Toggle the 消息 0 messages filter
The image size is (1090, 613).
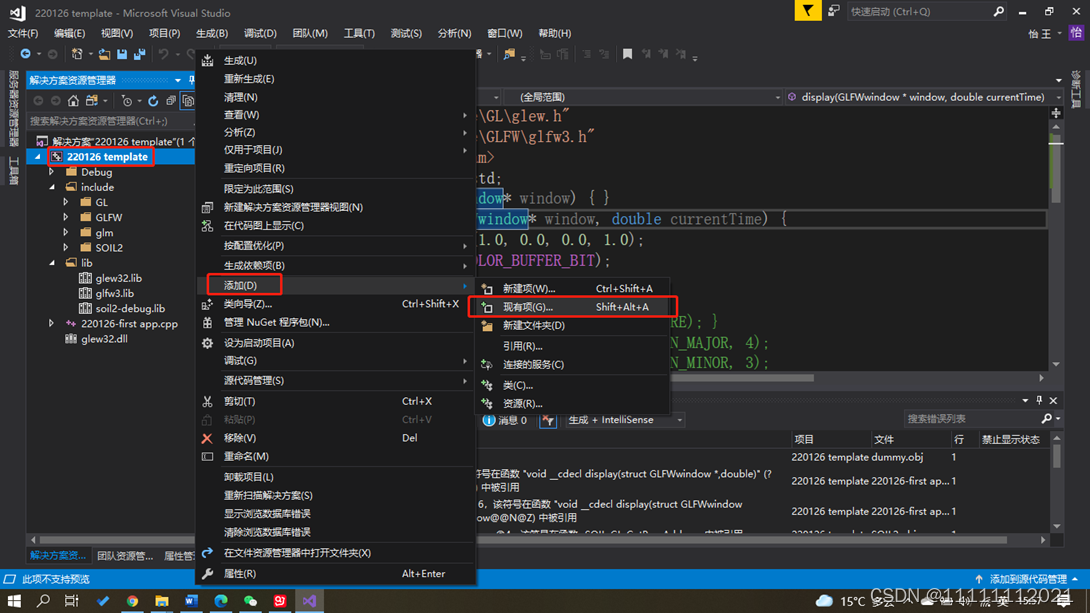click(505, 420)
